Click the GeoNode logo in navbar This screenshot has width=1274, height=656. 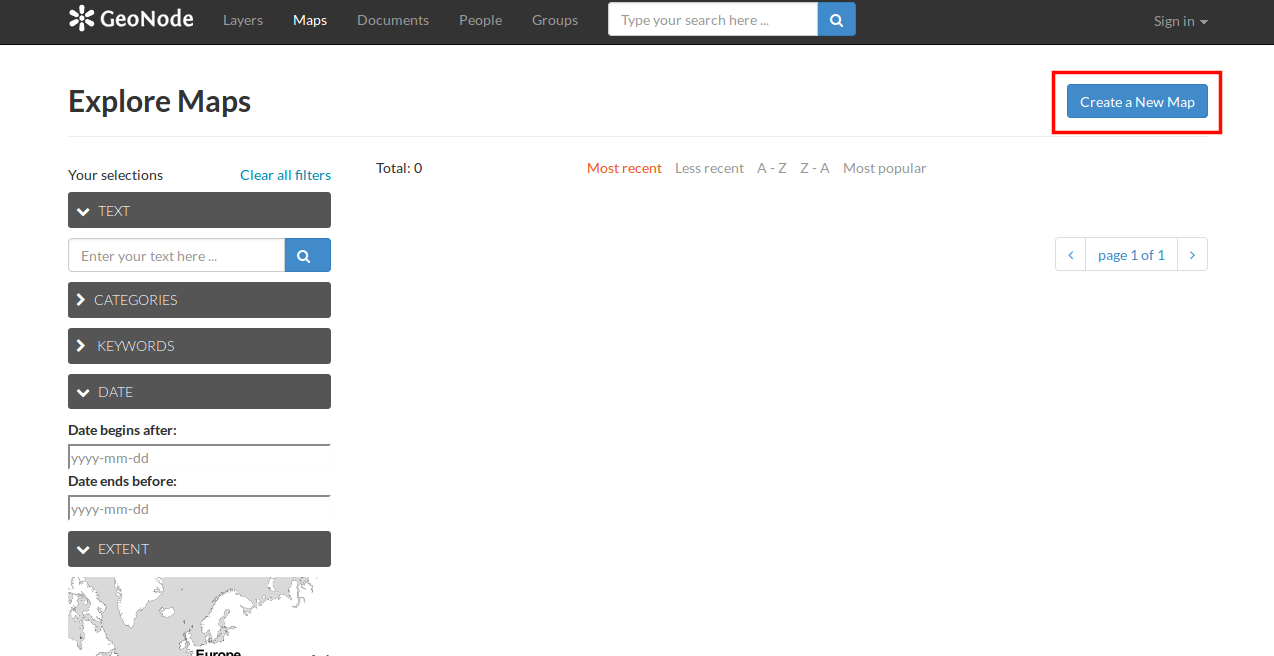(x=131, y=19)
